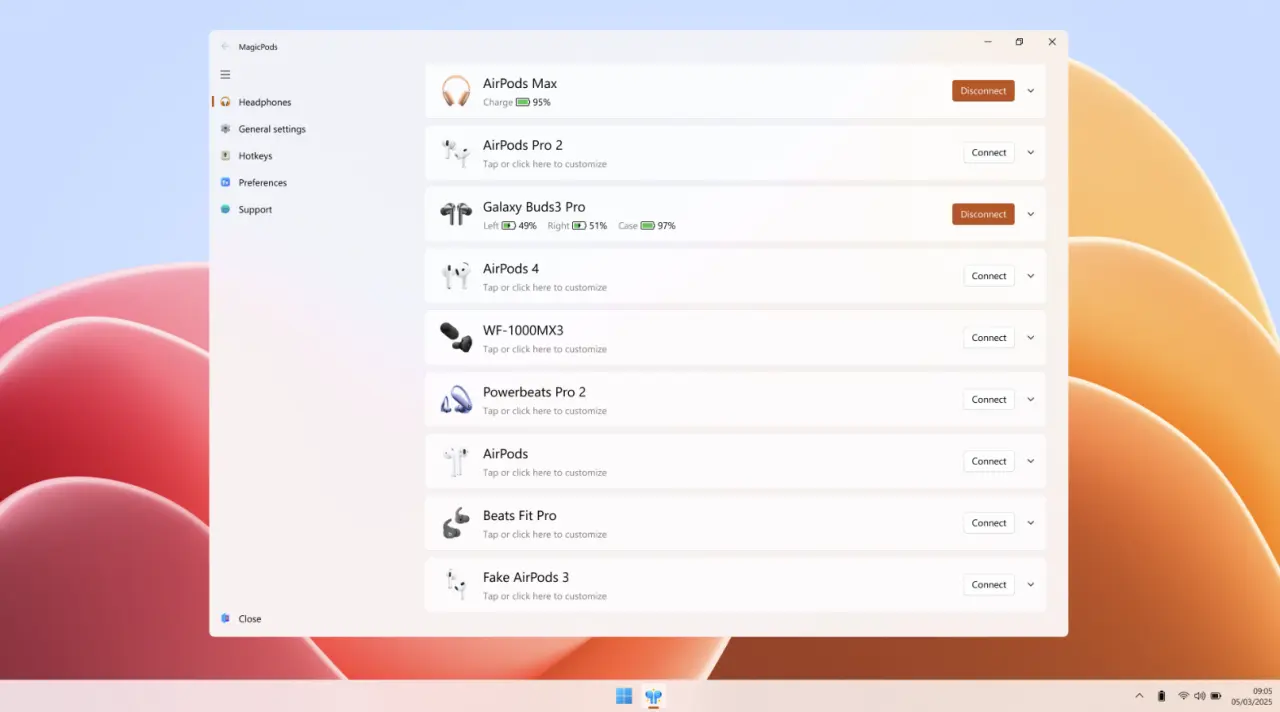Click customize hint under WF-1000MX3
Screen dimensions: 1280x712
[x=545, y=349]
